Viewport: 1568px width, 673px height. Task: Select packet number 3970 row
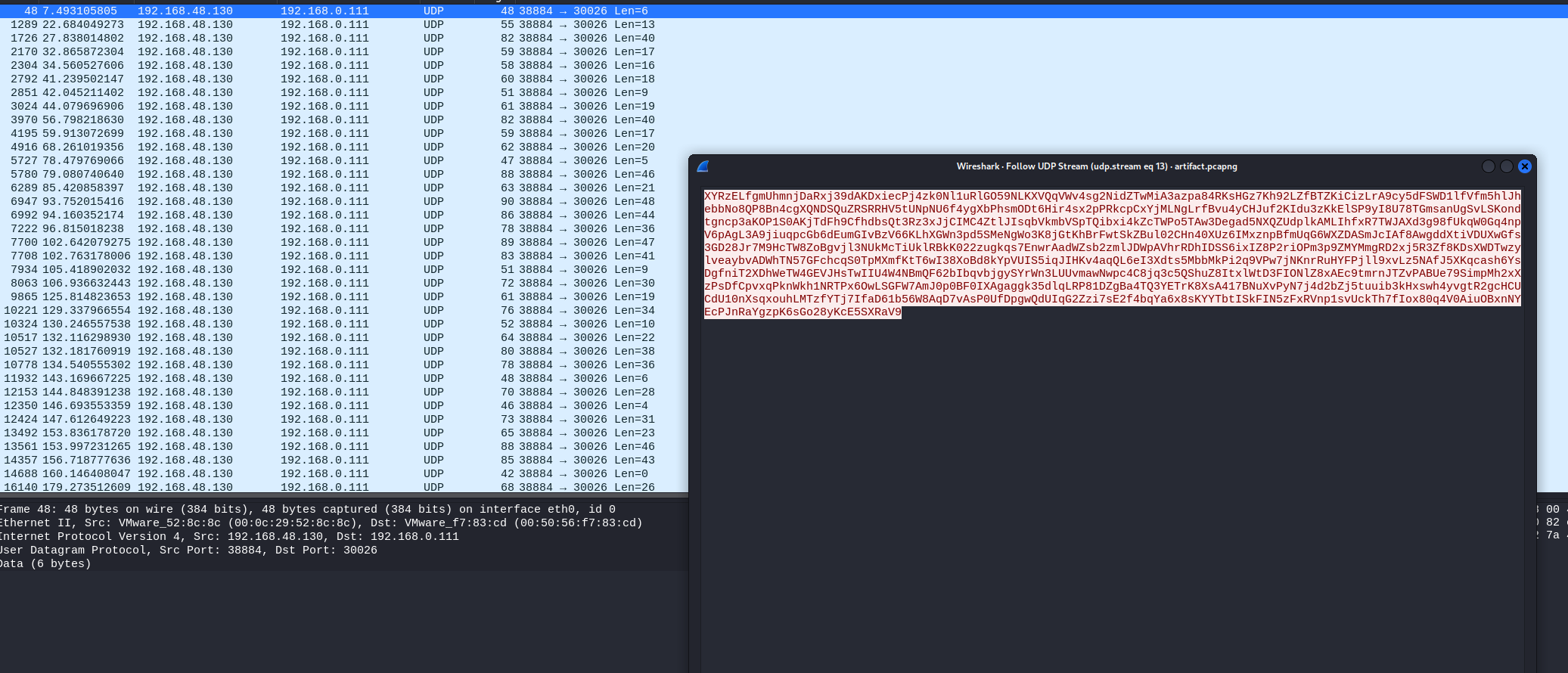784,120
